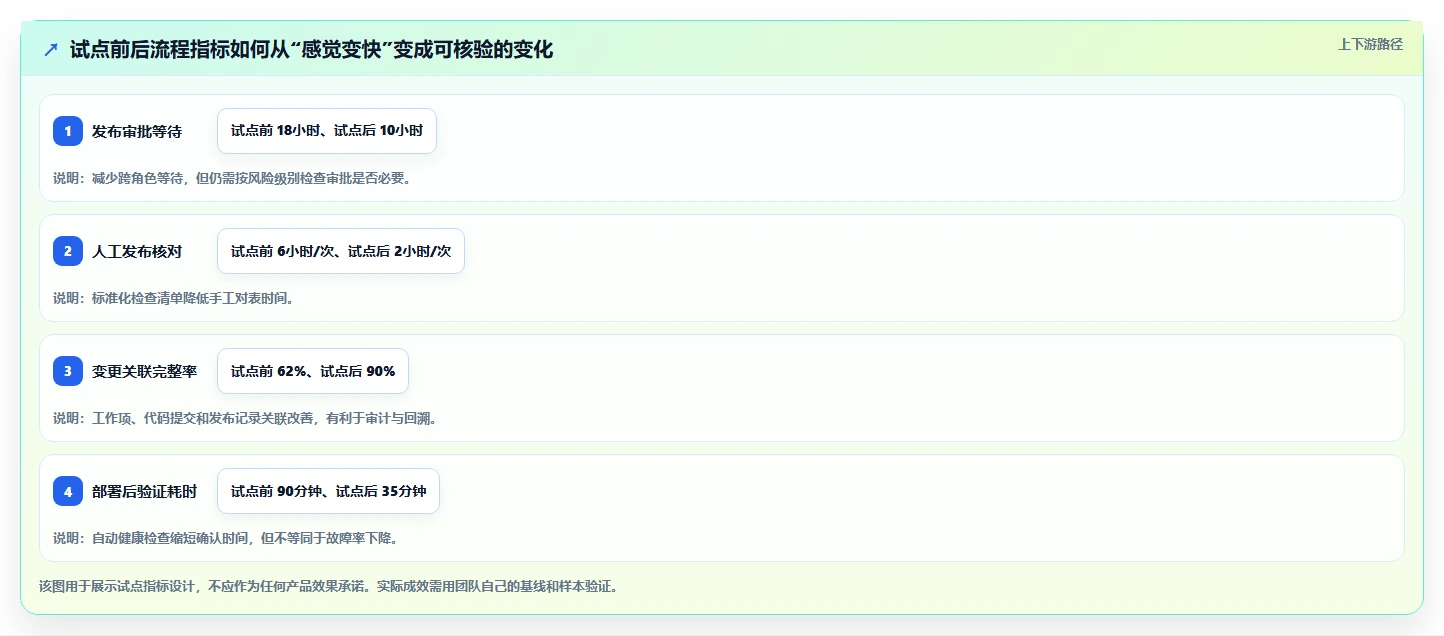Select the step 2 number badge
The height and width of the screenshot is (636, 1444).
[x=68, y=251]
